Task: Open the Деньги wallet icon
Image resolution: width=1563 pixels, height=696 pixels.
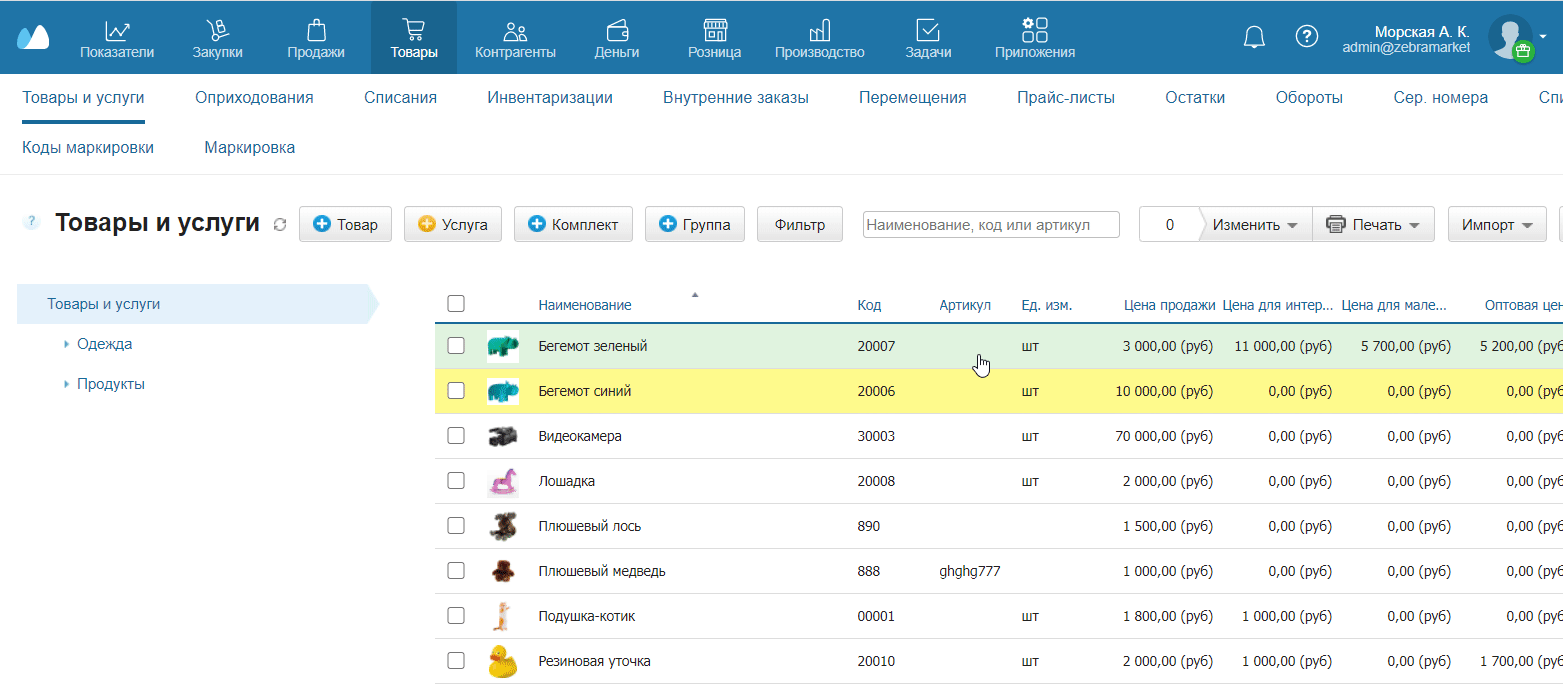Action: [617, 32]
